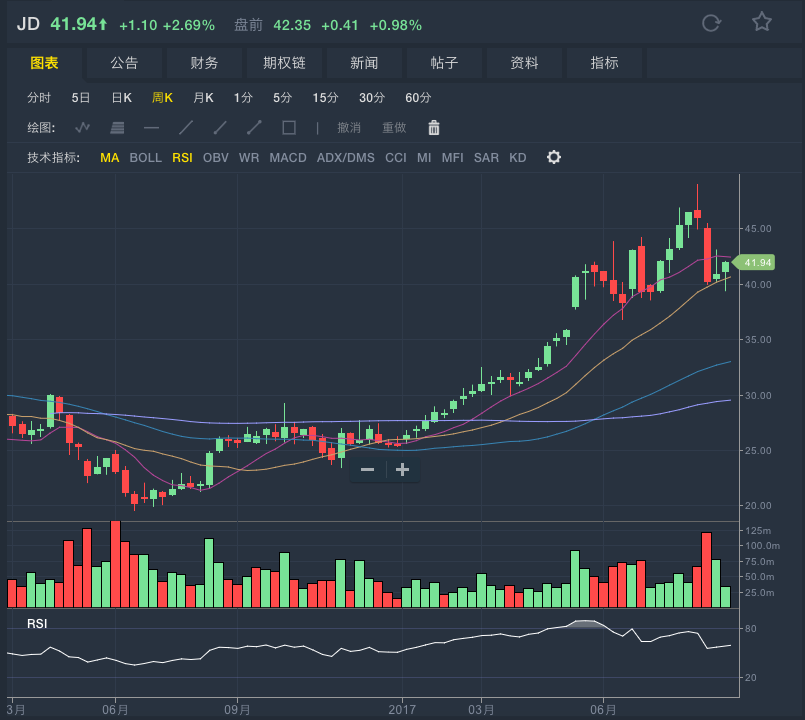Viewport: 805px width, 720px height.
Task: Select the rectangle drawing tool
Action: pos(289,127)
